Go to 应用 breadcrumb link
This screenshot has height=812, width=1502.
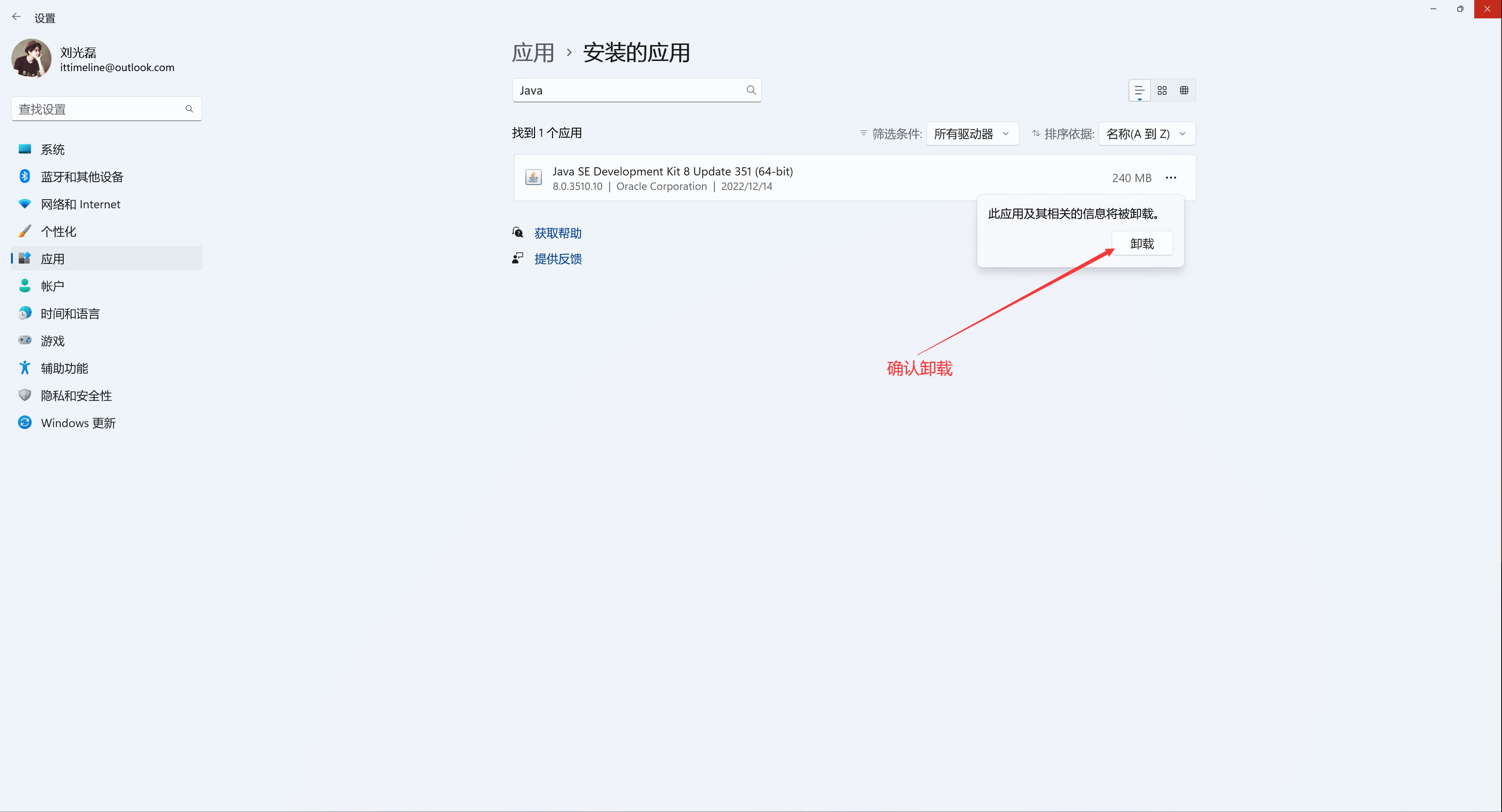pyautogui.click(x=533, y=52)
